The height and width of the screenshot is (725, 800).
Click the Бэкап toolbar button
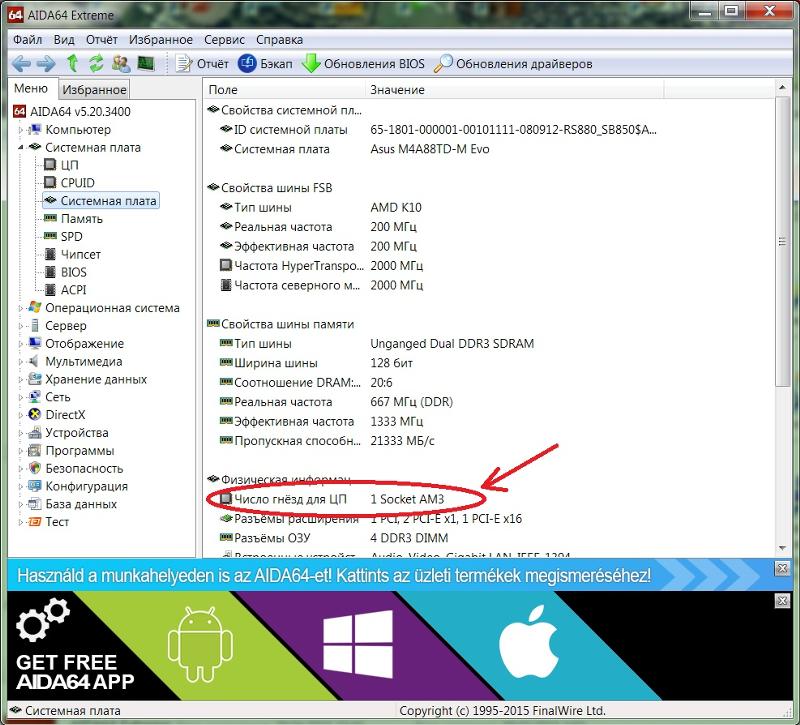265,64
